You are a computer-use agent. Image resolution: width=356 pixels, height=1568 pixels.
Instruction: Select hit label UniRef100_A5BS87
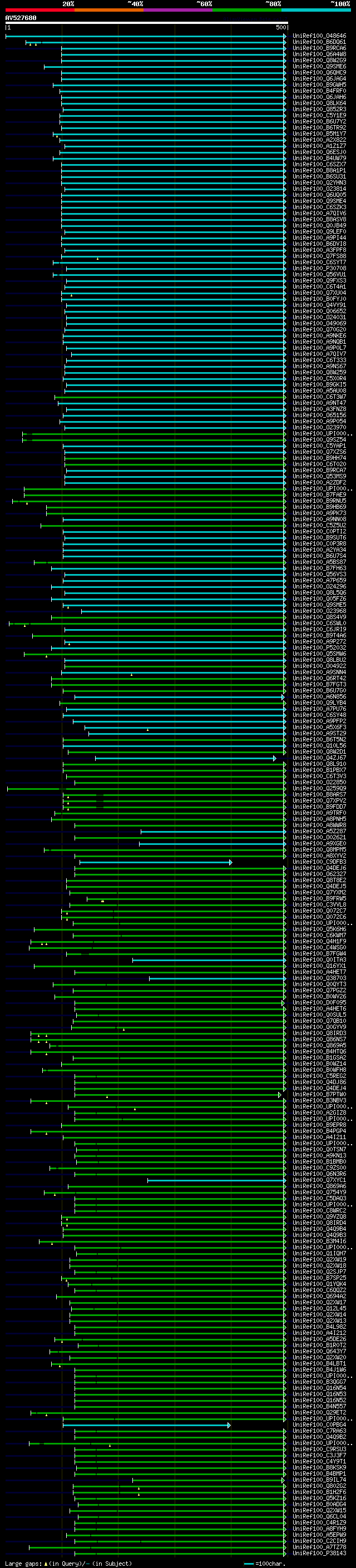pos(319,562)
